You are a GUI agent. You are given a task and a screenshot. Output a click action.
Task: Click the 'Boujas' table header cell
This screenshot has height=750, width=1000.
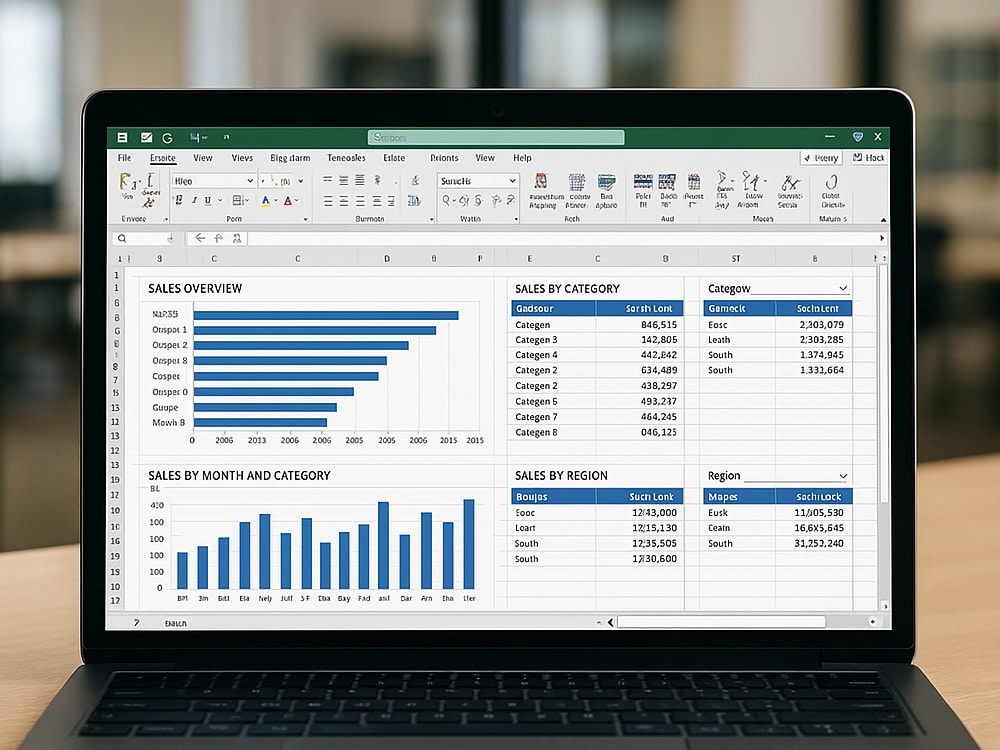pos(554,497)
